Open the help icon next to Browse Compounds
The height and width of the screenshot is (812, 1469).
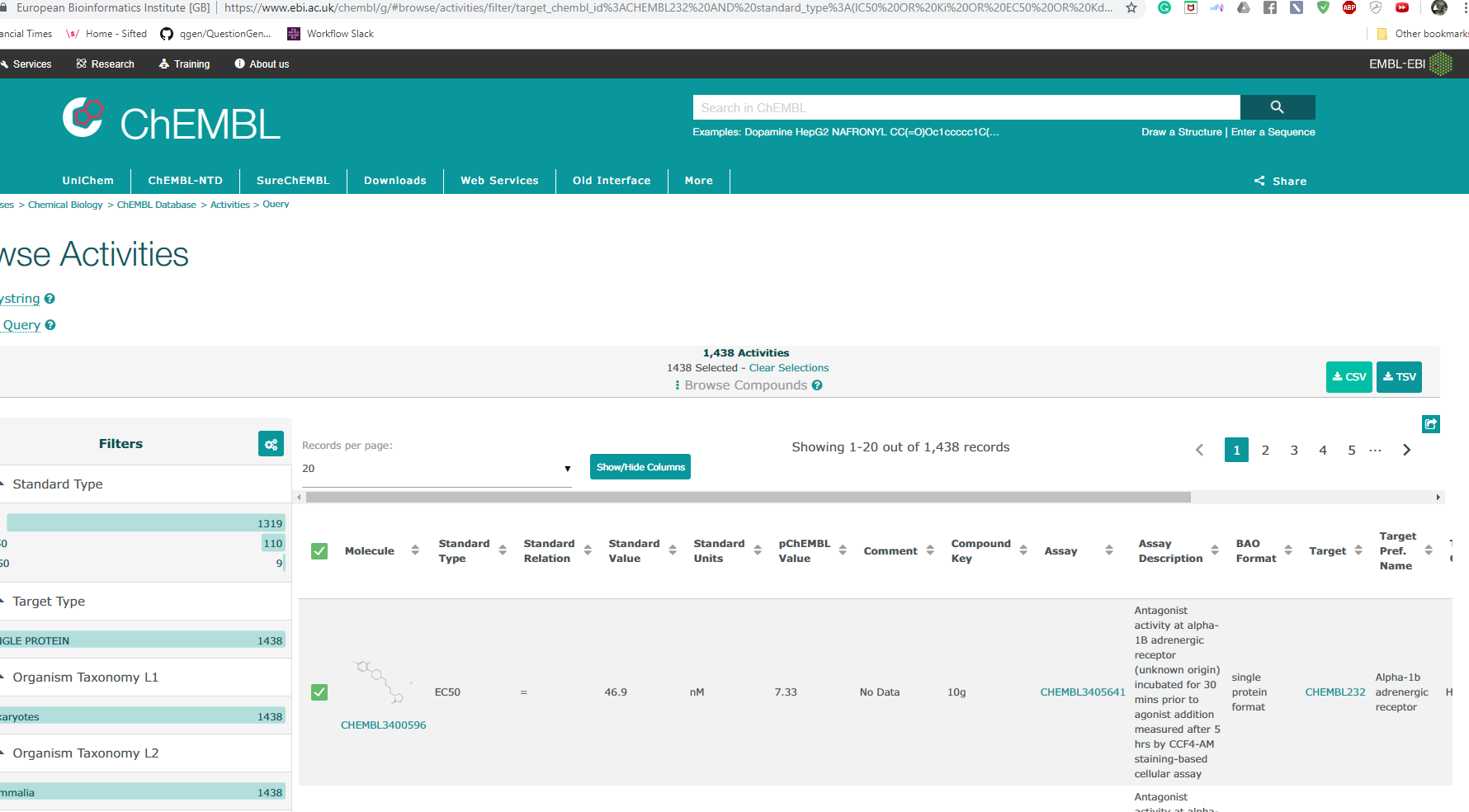(x=817, y=385)
